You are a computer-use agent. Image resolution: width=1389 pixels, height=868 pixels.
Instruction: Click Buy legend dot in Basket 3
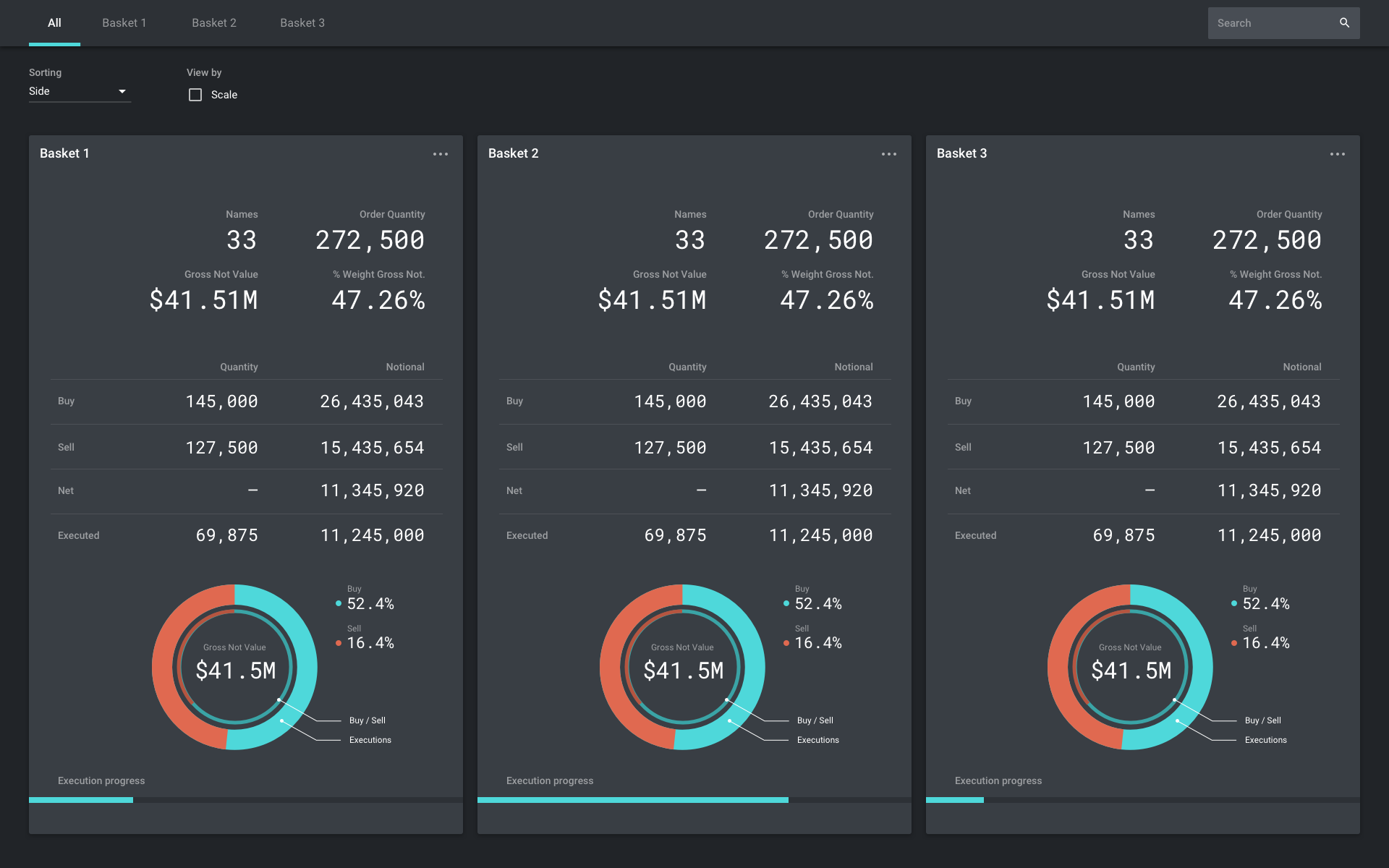click(1234, 603)
